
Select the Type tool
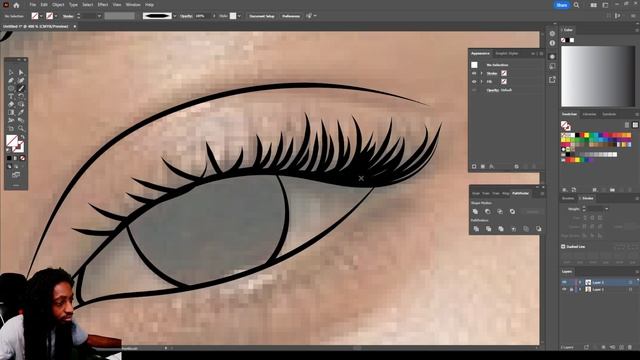click(11, 96)
